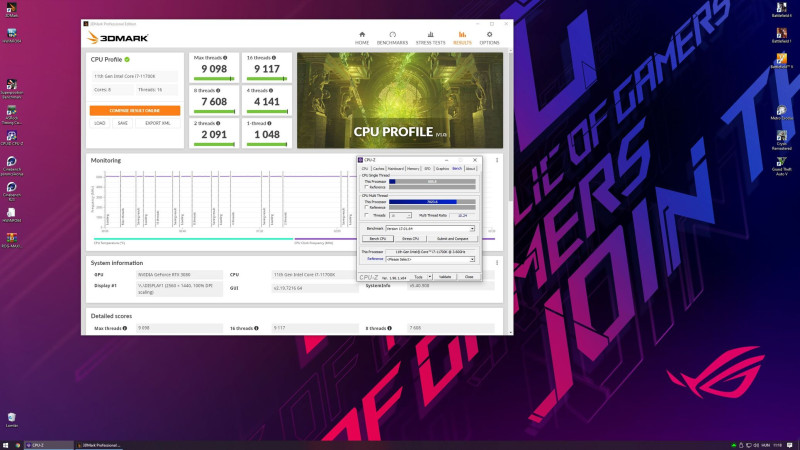This screenshot has height=450, width=800.
Task: Open the Options tab with the gear
Action: click(x=489, y=38)
